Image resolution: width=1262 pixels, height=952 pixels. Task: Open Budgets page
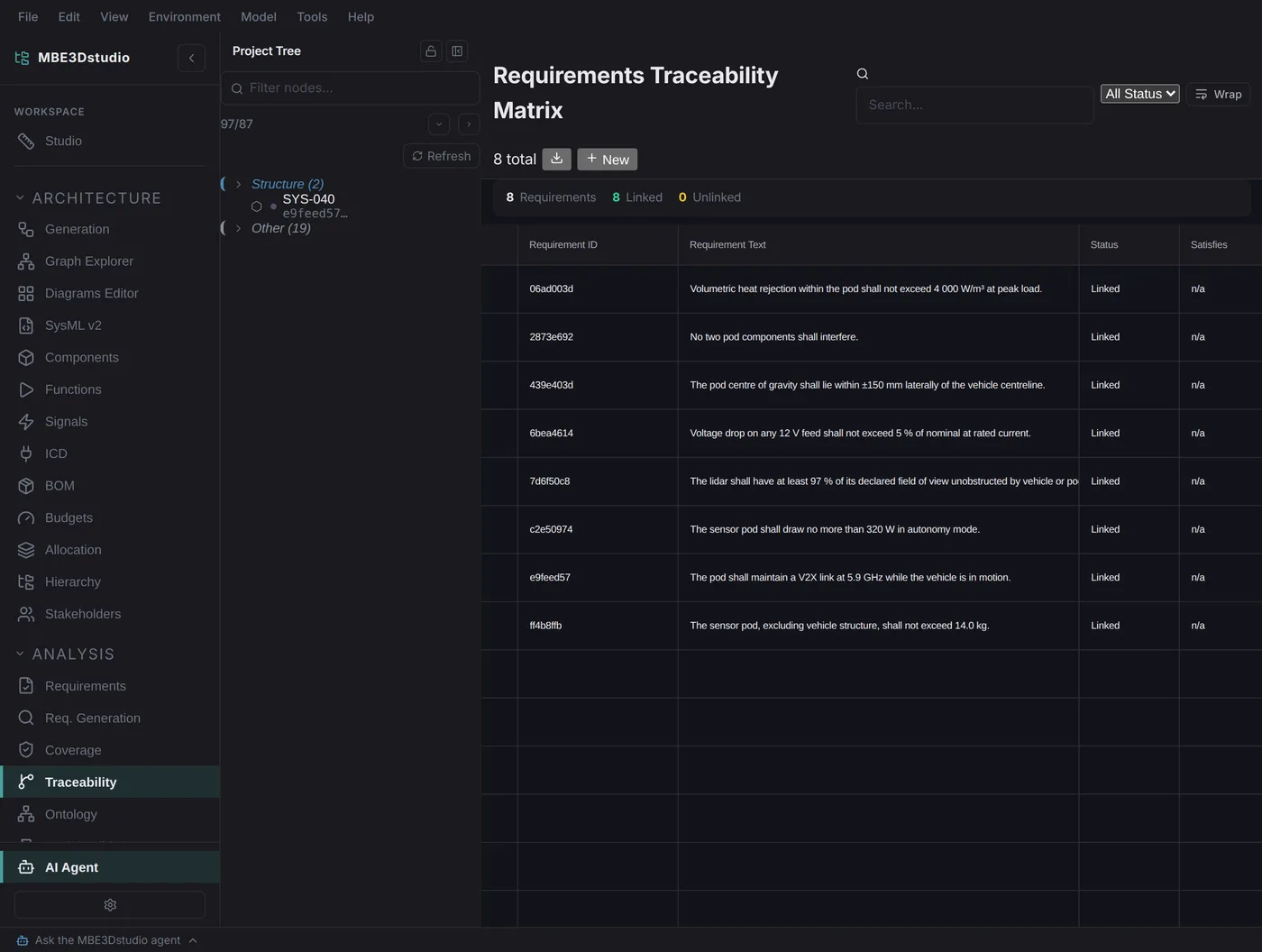(109, 517)
